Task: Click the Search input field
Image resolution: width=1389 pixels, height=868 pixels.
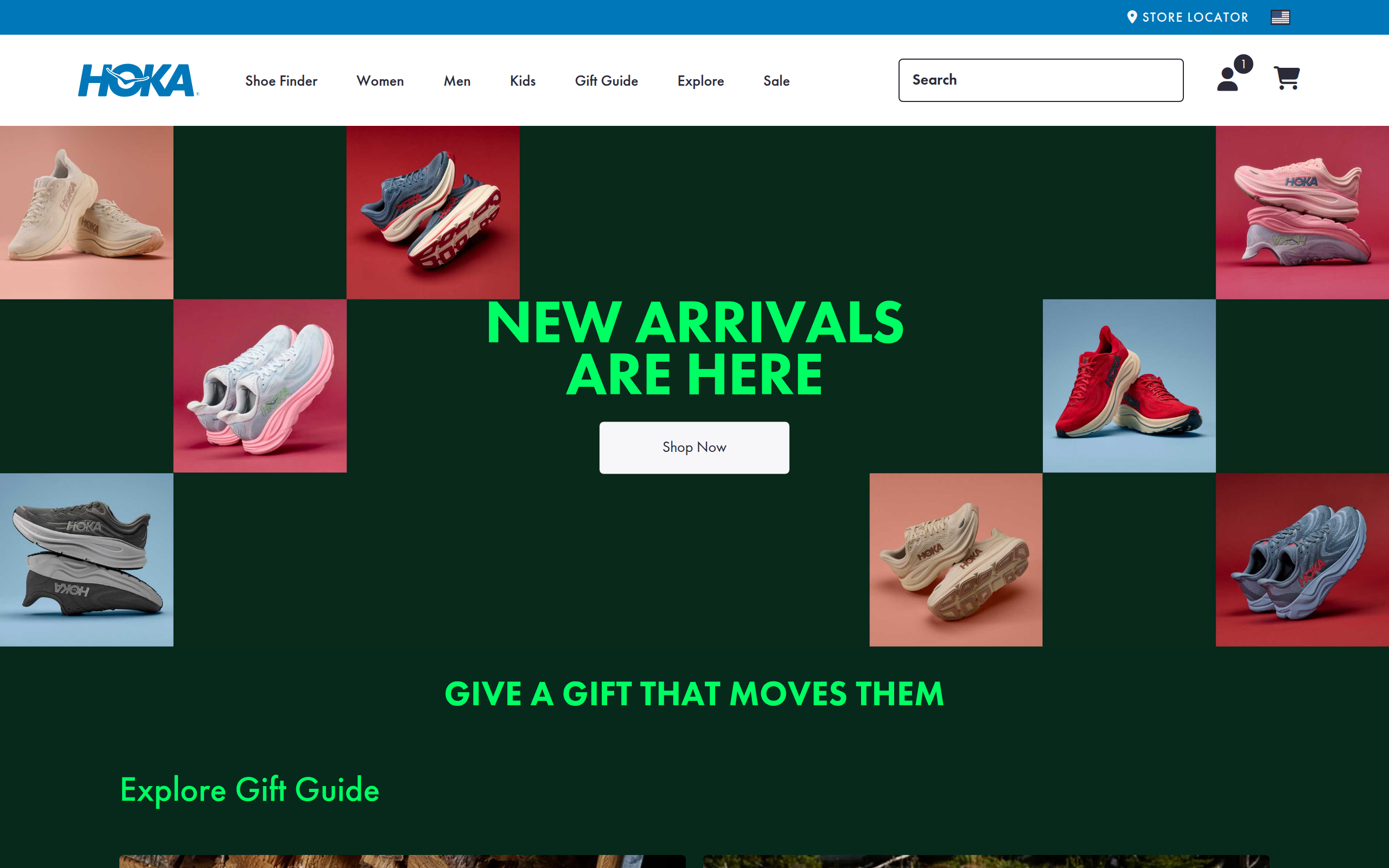Action: [1041, 80]
